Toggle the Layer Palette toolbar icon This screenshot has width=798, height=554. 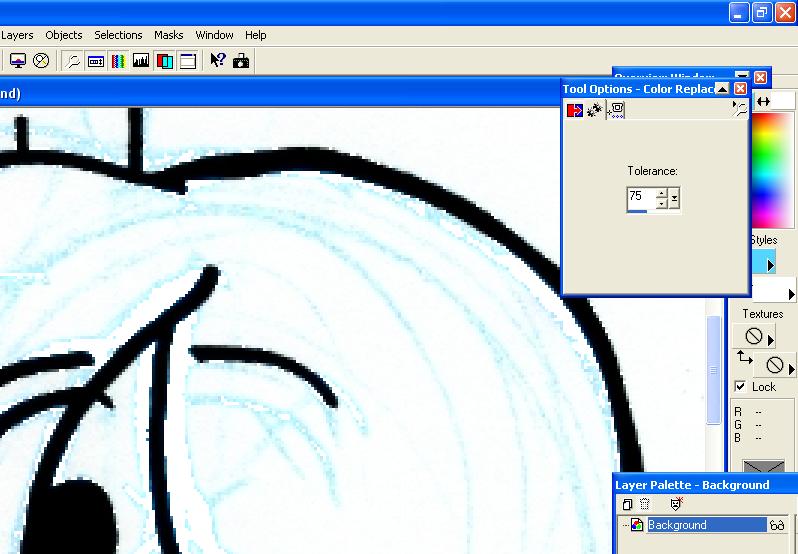(x=165, y=61)
